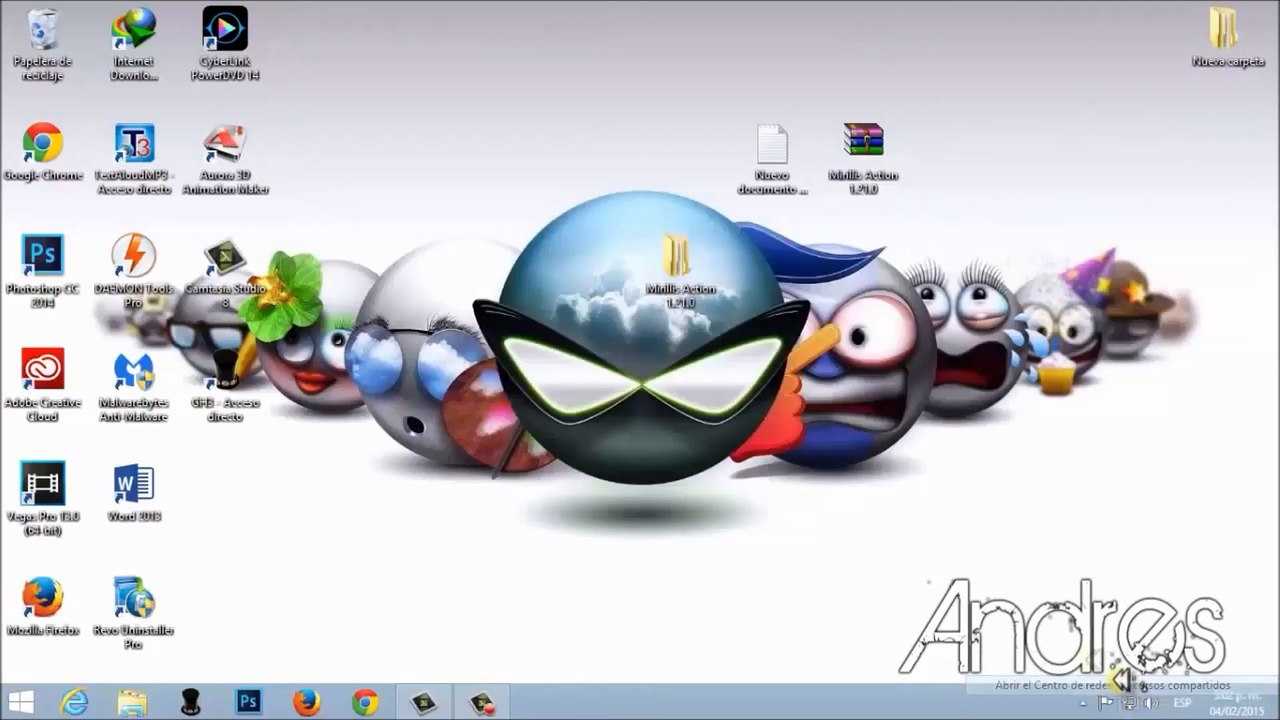
Task: Open Google Chrome from the taskbar
Action: point(365,702)
